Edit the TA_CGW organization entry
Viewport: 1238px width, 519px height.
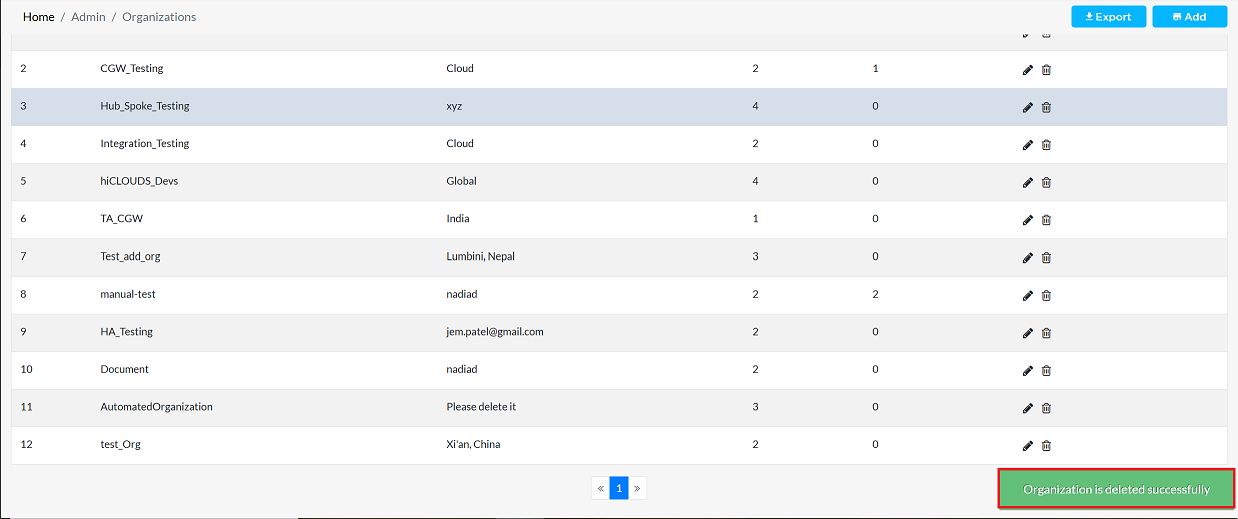pyautogui.click(x=1027, y=220)
